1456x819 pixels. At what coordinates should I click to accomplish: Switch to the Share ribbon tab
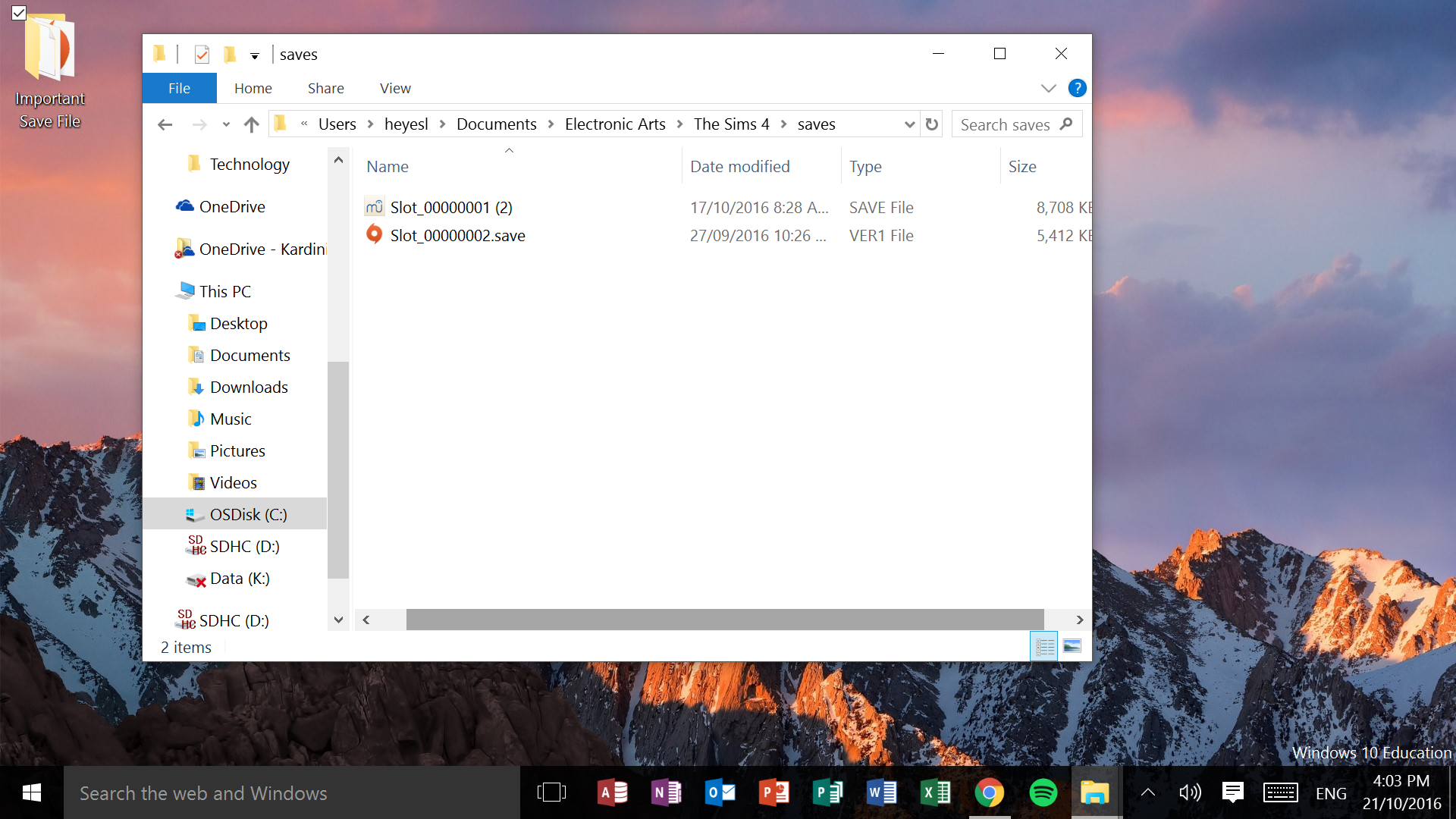point(325,88)
